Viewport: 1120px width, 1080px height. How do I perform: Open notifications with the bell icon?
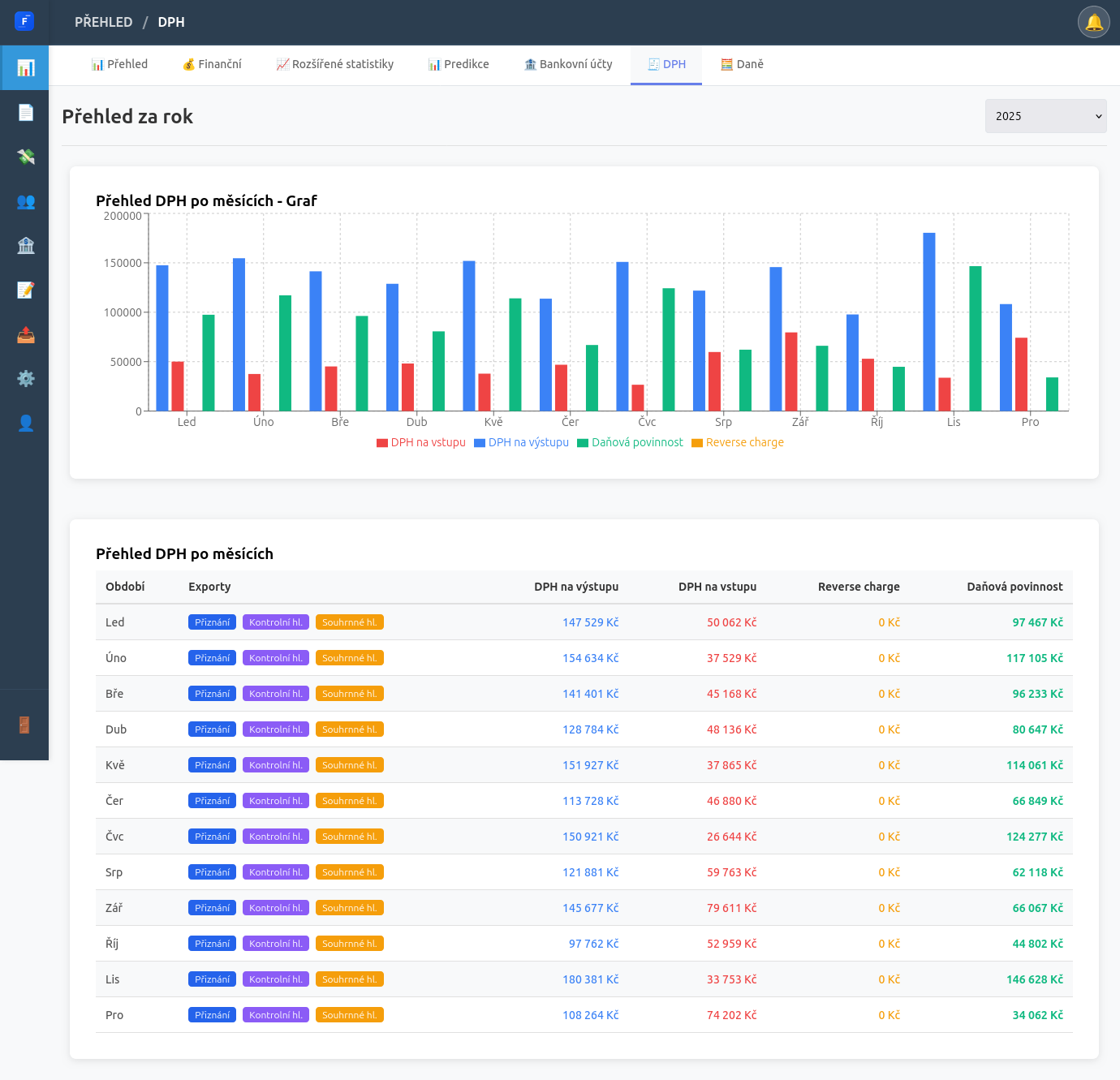pyautogui.click(x=1093, y=22)
